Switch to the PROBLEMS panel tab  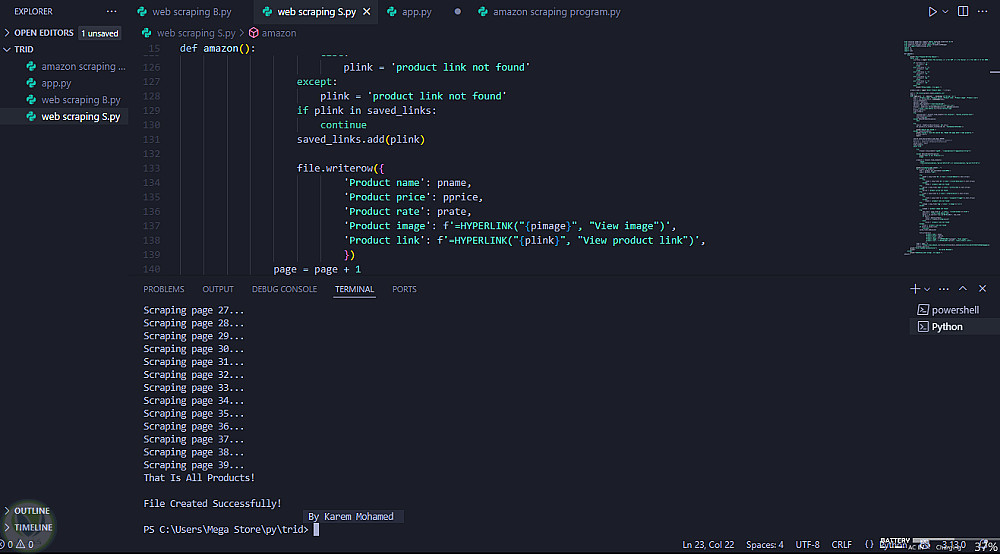(163, 289)
